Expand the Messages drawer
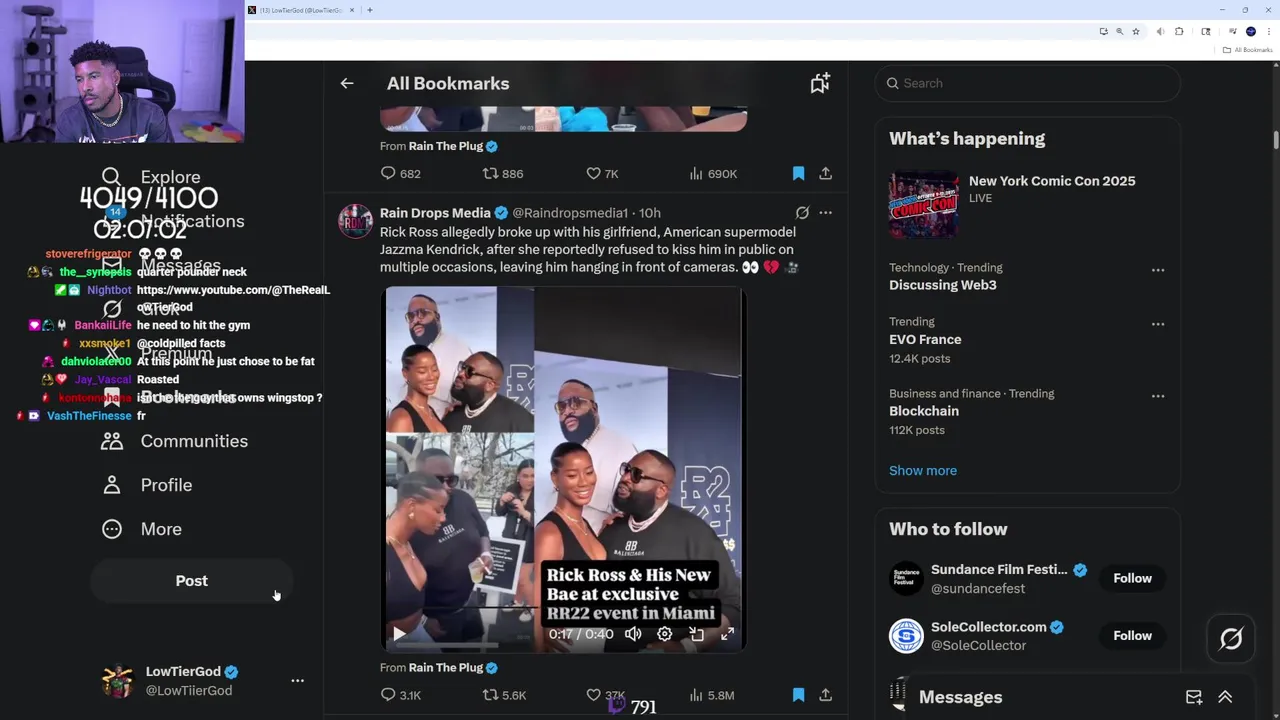The height and width of the screenshot is (720, 1280). 1225,698
